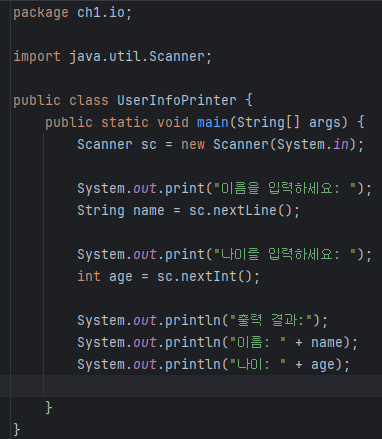Click variable 'name' in String declaration
The image size is (382, 439).
tap(149, 211)
